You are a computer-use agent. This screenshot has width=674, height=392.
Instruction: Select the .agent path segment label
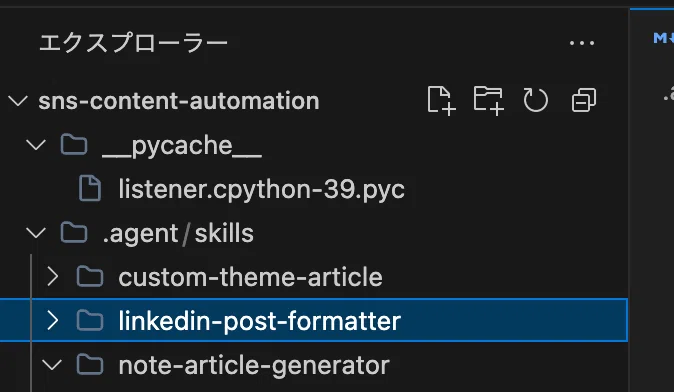pos(141,234)
